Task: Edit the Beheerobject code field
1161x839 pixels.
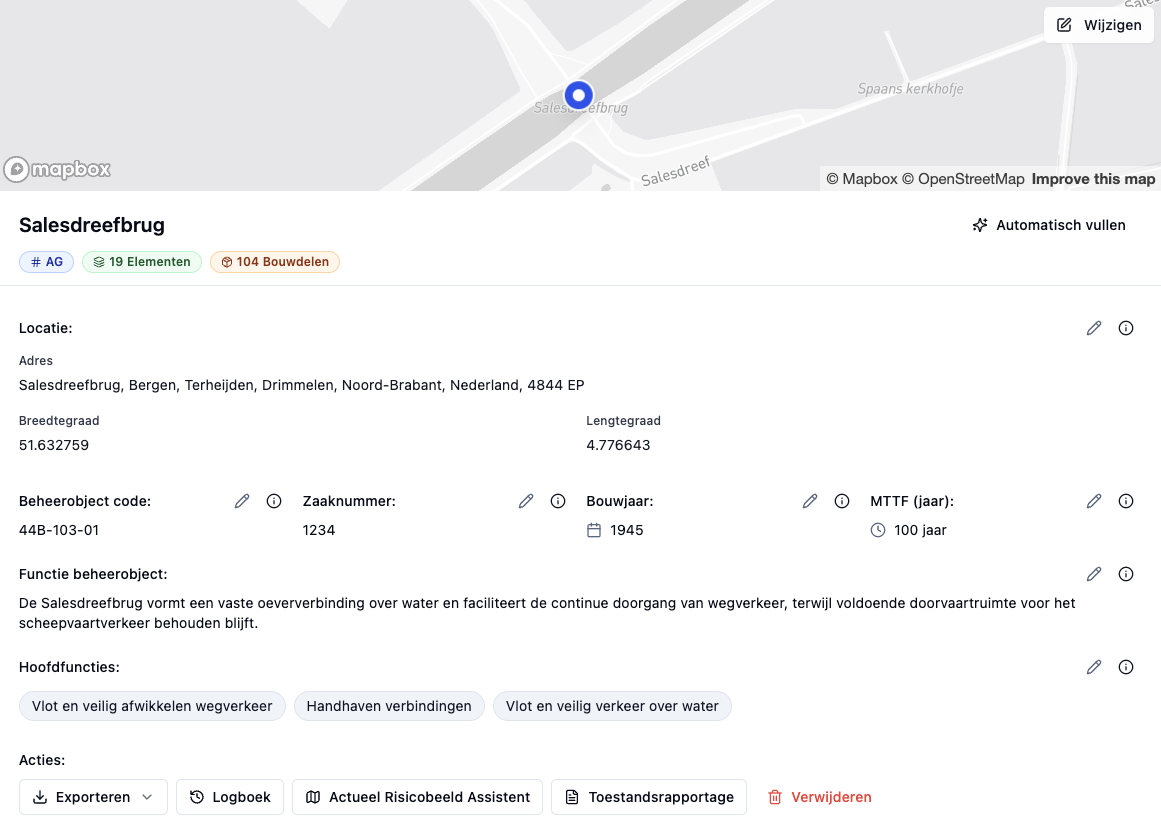Action: click(x=242, y=501)
